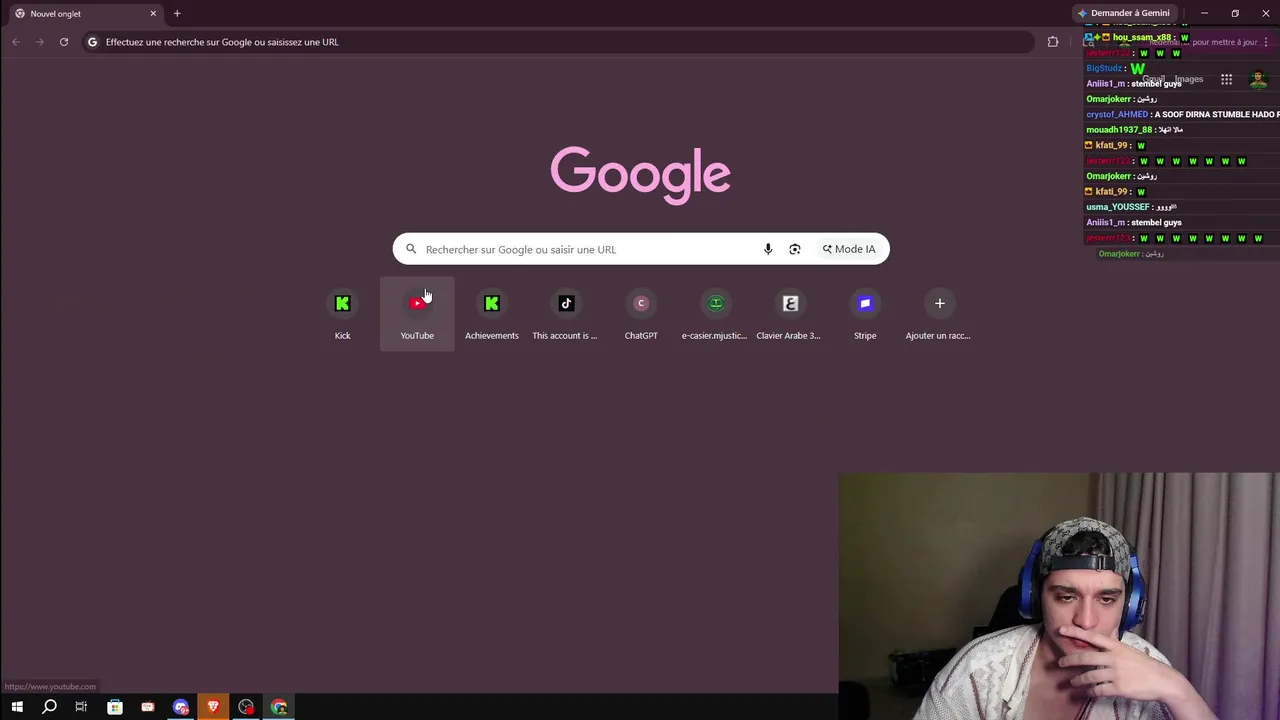Open the TikTok "This account is" shortcut
Screen dimensions: 1280x720
[x=566, y=314]
